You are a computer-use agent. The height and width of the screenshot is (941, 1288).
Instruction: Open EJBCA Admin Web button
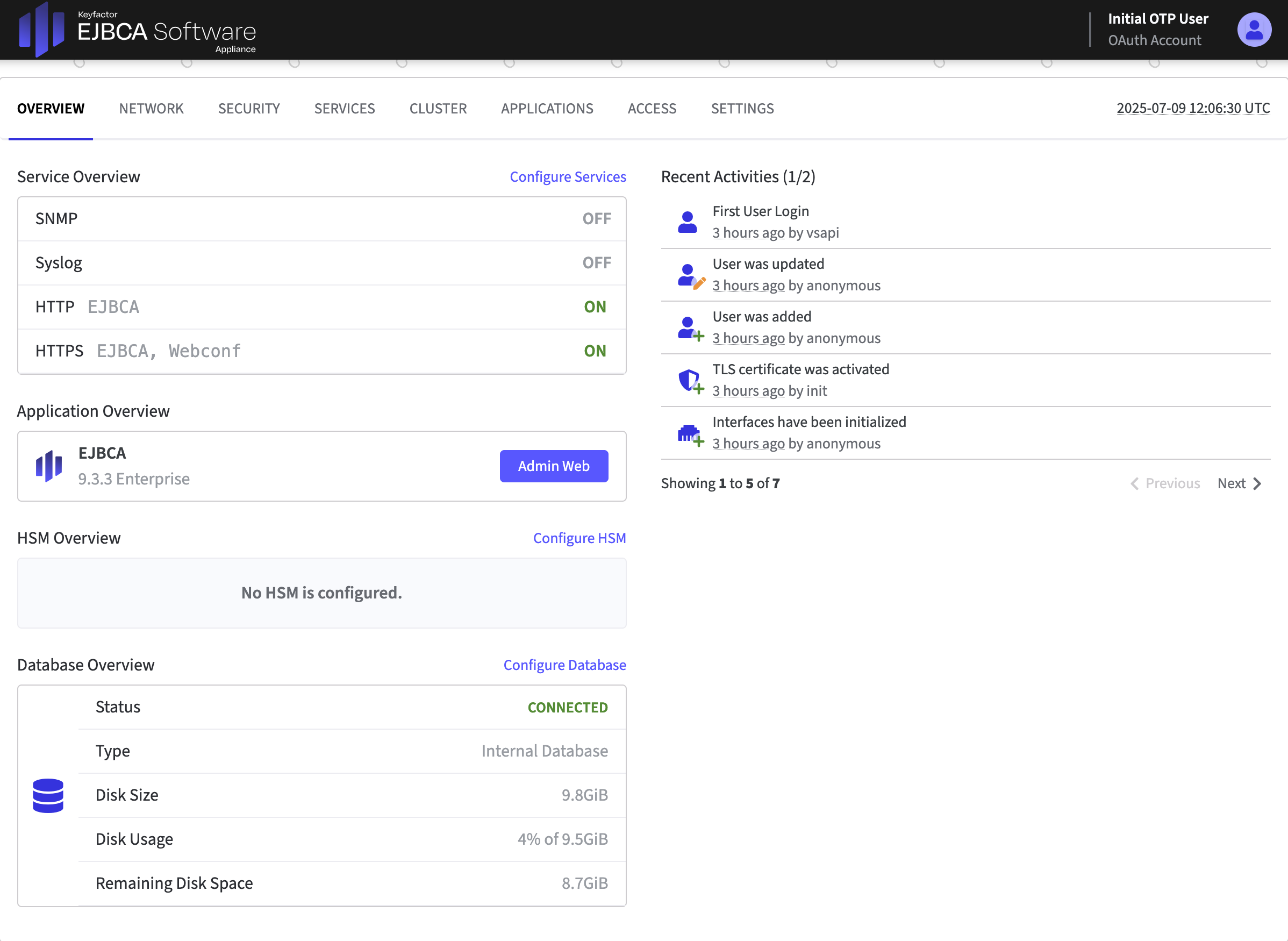click(x=554, y=466)
